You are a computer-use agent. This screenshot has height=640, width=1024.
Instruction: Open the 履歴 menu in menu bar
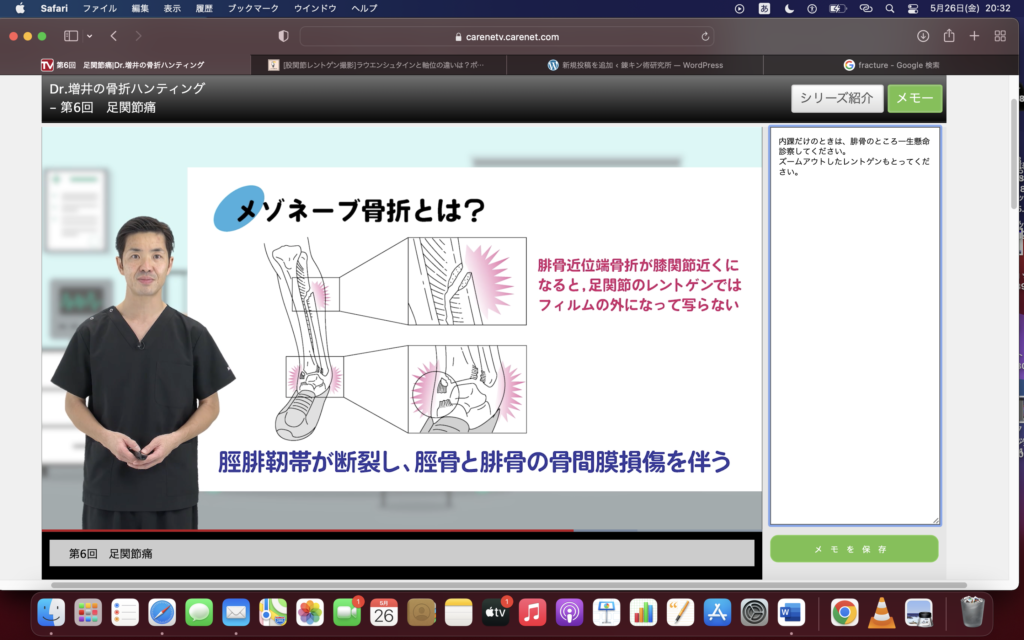point(205,8)
